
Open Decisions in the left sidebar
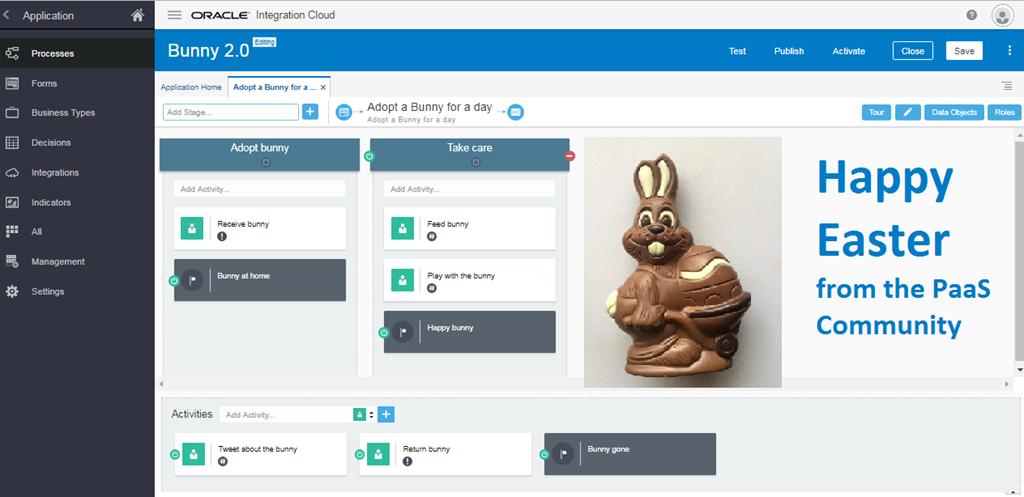point(51,142)
